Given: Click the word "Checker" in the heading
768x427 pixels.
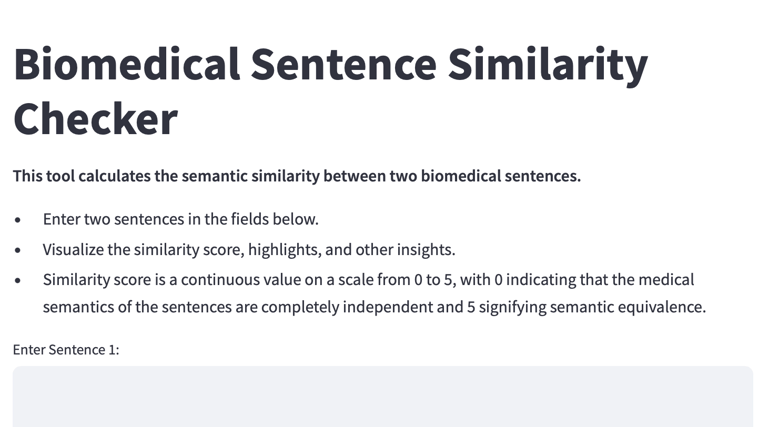Looking at the screenshot, I should point(95,119).
